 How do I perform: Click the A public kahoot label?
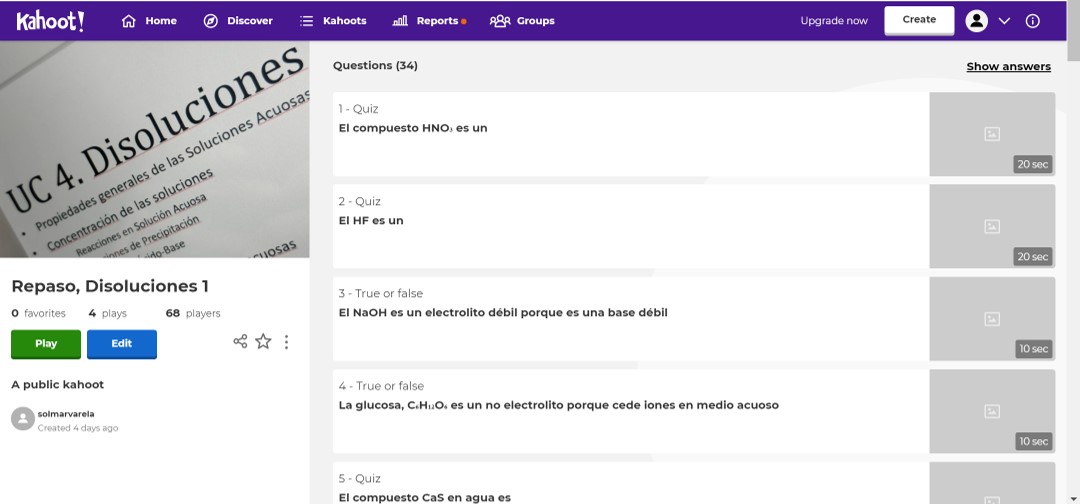[x=58, y=384]
